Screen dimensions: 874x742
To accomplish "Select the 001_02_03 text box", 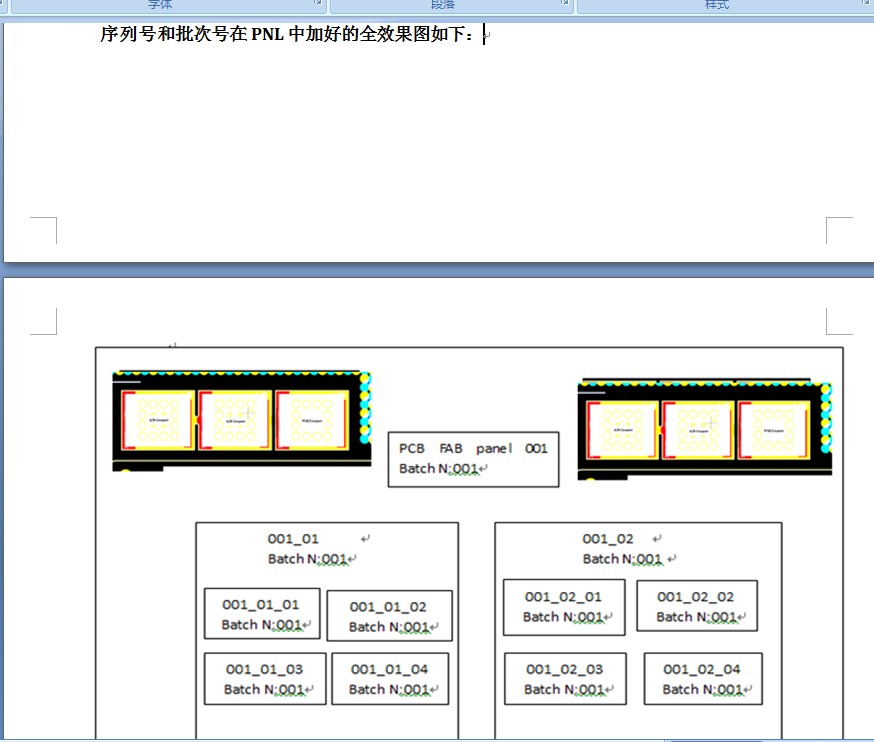I will pyautogui.click(x=565, y=679).
